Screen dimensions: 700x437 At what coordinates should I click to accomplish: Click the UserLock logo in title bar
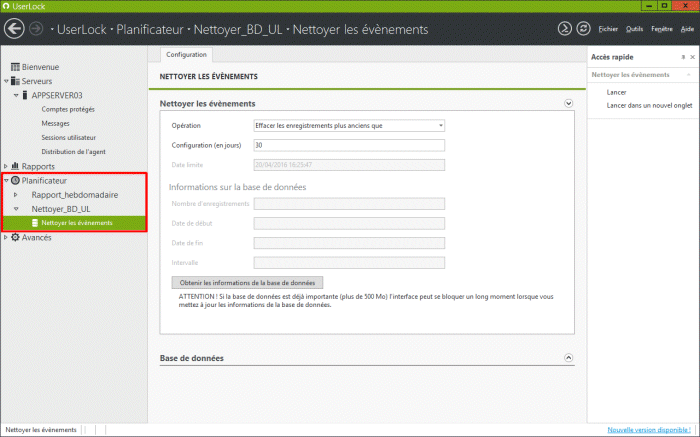tap(6, 6)
